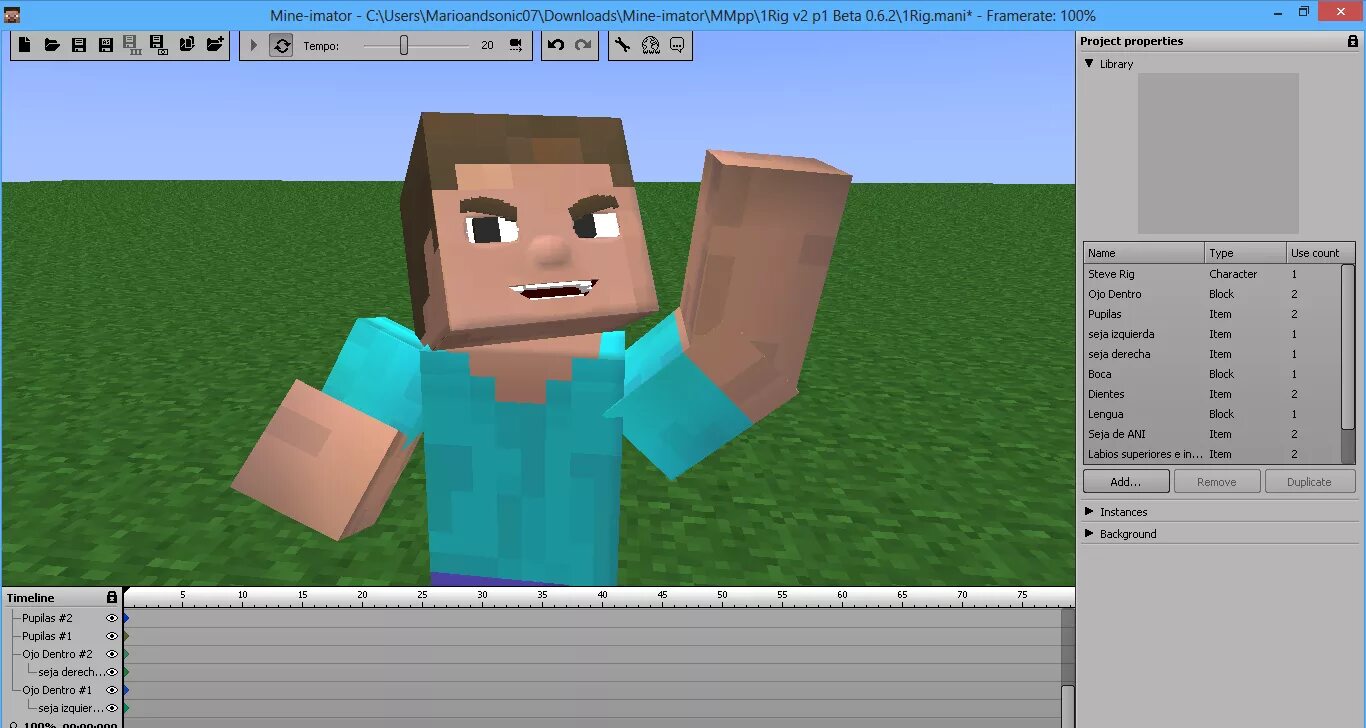
Task: Hide seja izquierda timeline eye icon
Action: (112, 708)
